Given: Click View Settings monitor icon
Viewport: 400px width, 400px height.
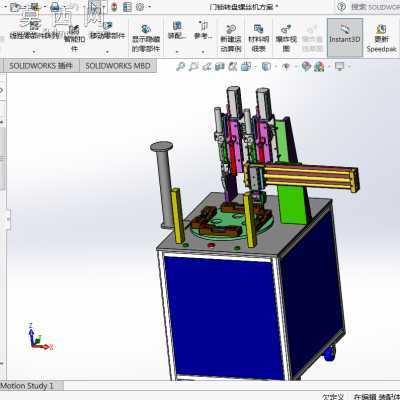Looking at the screenshot, I should point(339,67).
